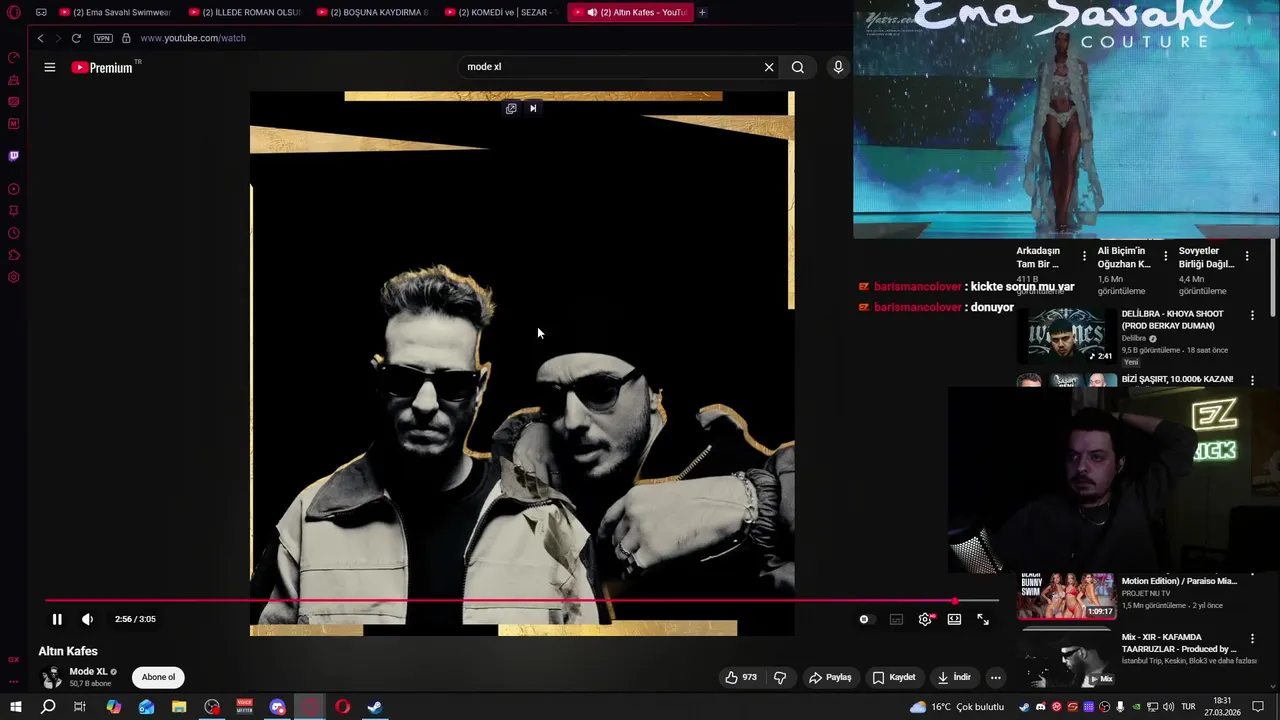This screenshot has height=720, width=1280.
Task: Open the Mode XL channel name link
Action: tap(88, 672)
